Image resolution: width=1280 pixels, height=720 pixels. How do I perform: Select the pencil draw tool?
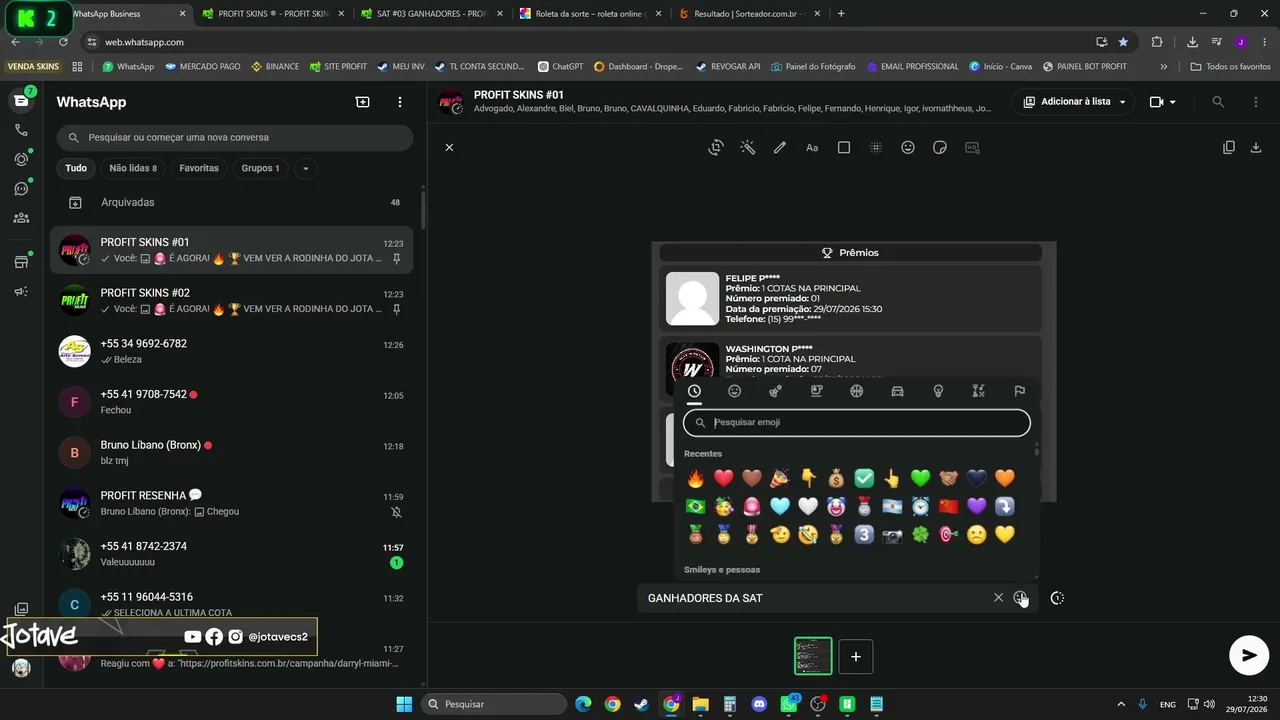pyautogui.click(x=780, y=147)
